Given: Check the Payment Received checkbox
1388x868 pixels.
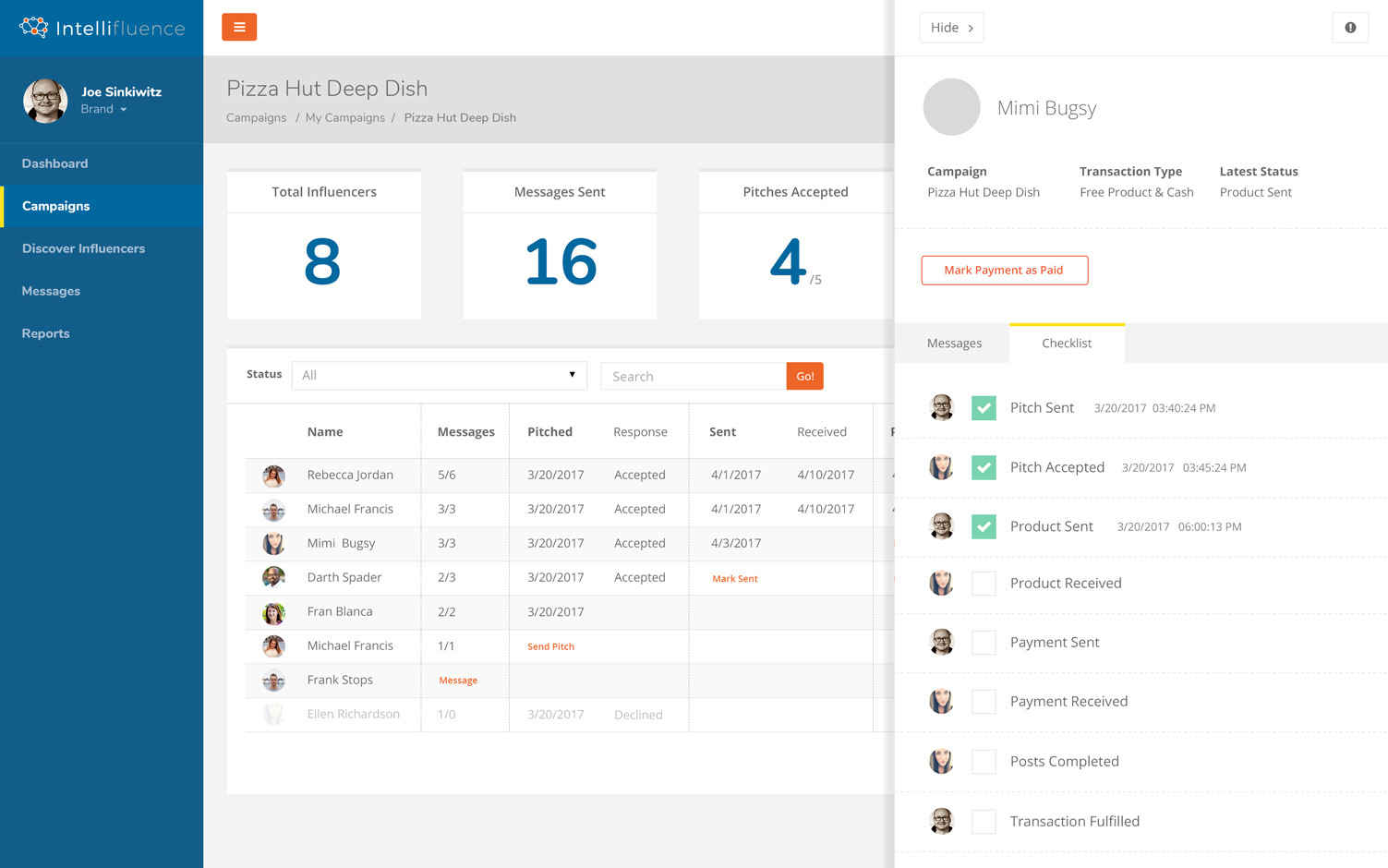Looking at the screenshot, I should [x=984, y=702].
